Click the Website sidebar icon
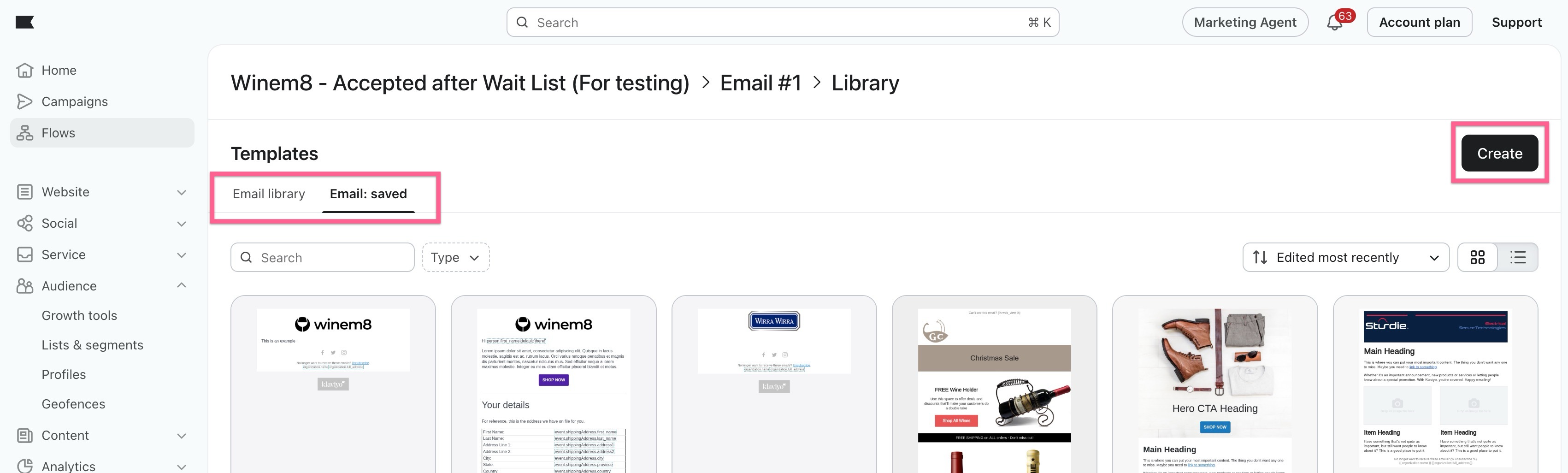1568x473 pixels. (25, 192)
